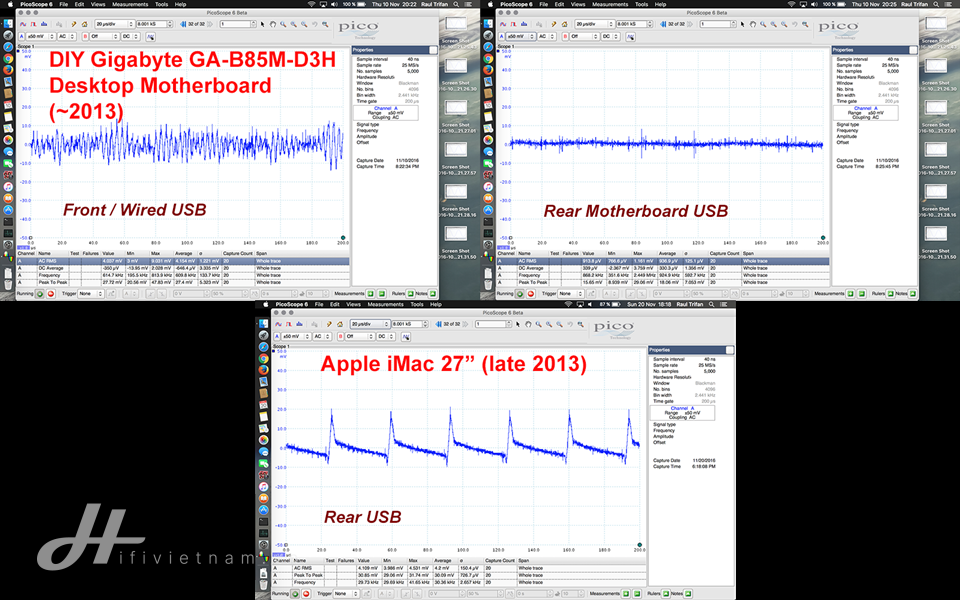Screen dimensions: 960x600
Task: Select Persistence mode icon in Front/Wired USB window
Action: [x=33, y=24]
